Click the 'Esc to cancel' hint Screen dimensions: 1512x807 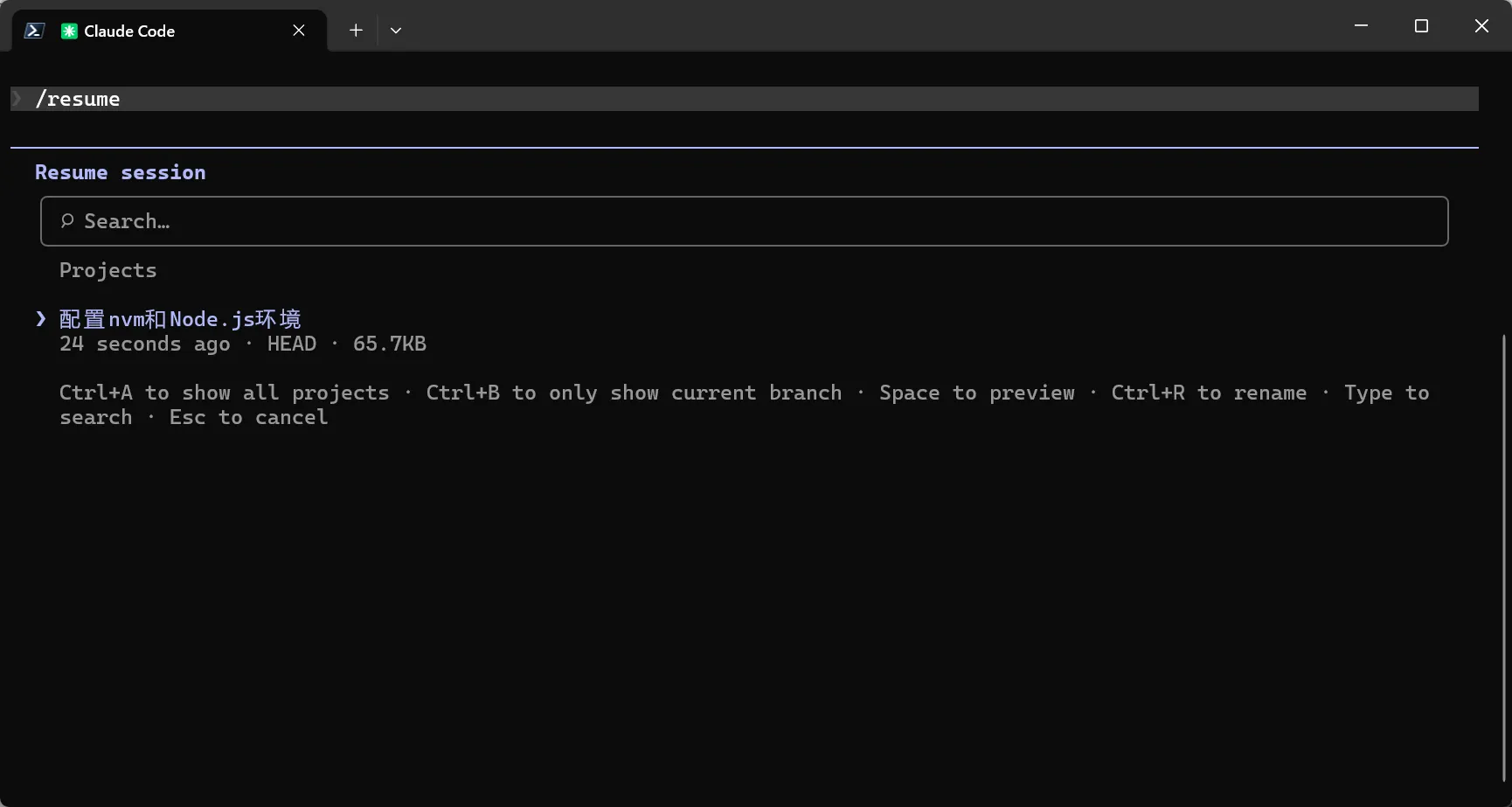(249, 417)
